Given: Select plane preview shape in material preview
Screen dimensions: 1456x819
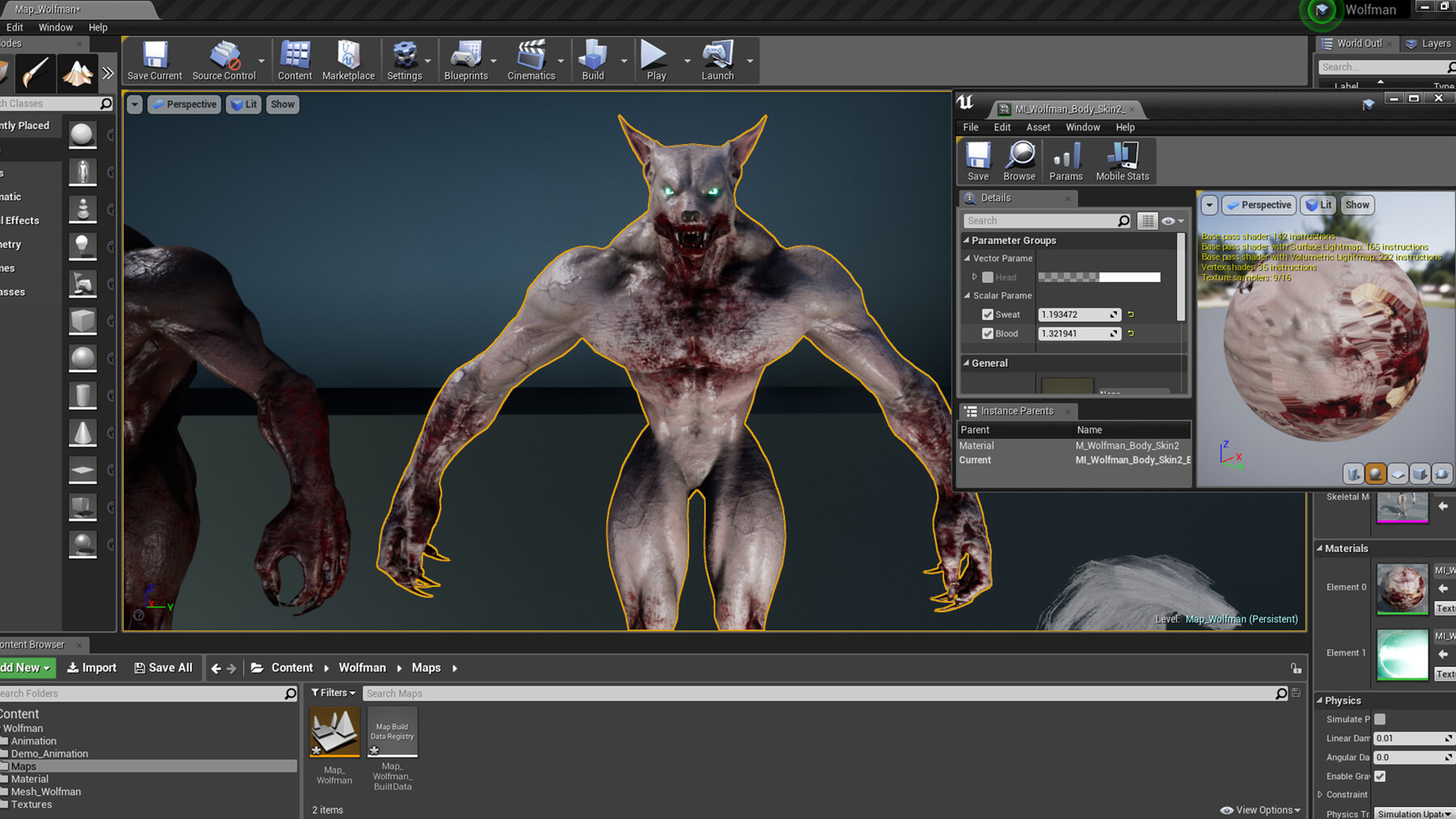Looking at the screenshot, I should (1397, 474).
